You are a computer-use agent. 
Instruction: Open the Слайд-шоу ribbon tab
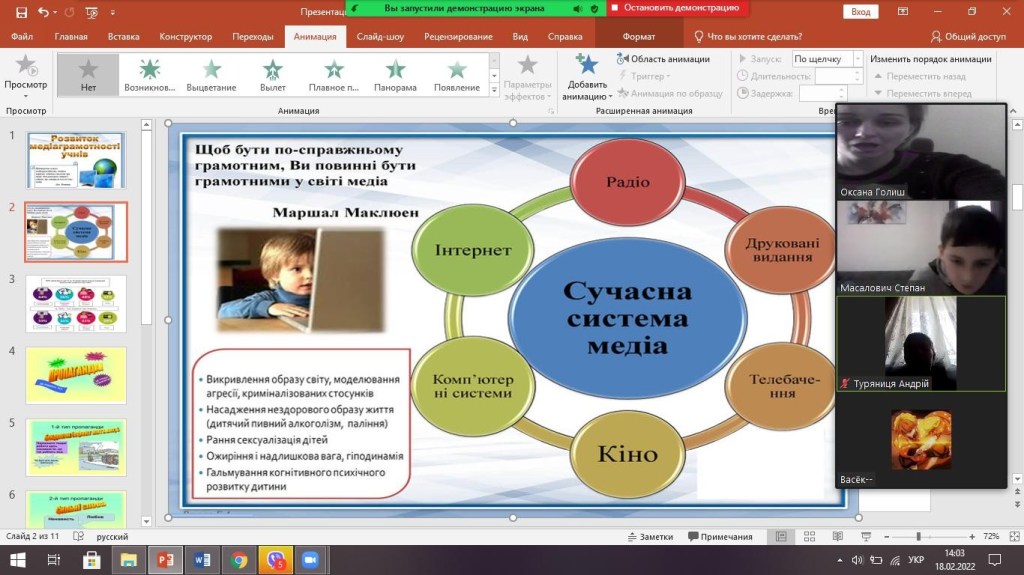coord(380,36)
